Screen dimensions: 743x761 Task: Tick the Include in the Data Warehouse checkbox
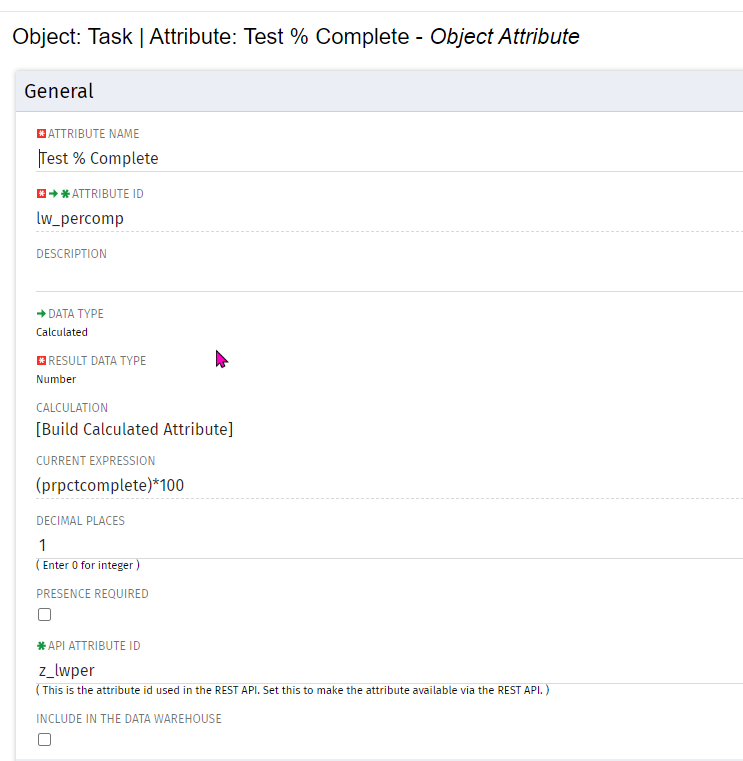tap(44, 740)
